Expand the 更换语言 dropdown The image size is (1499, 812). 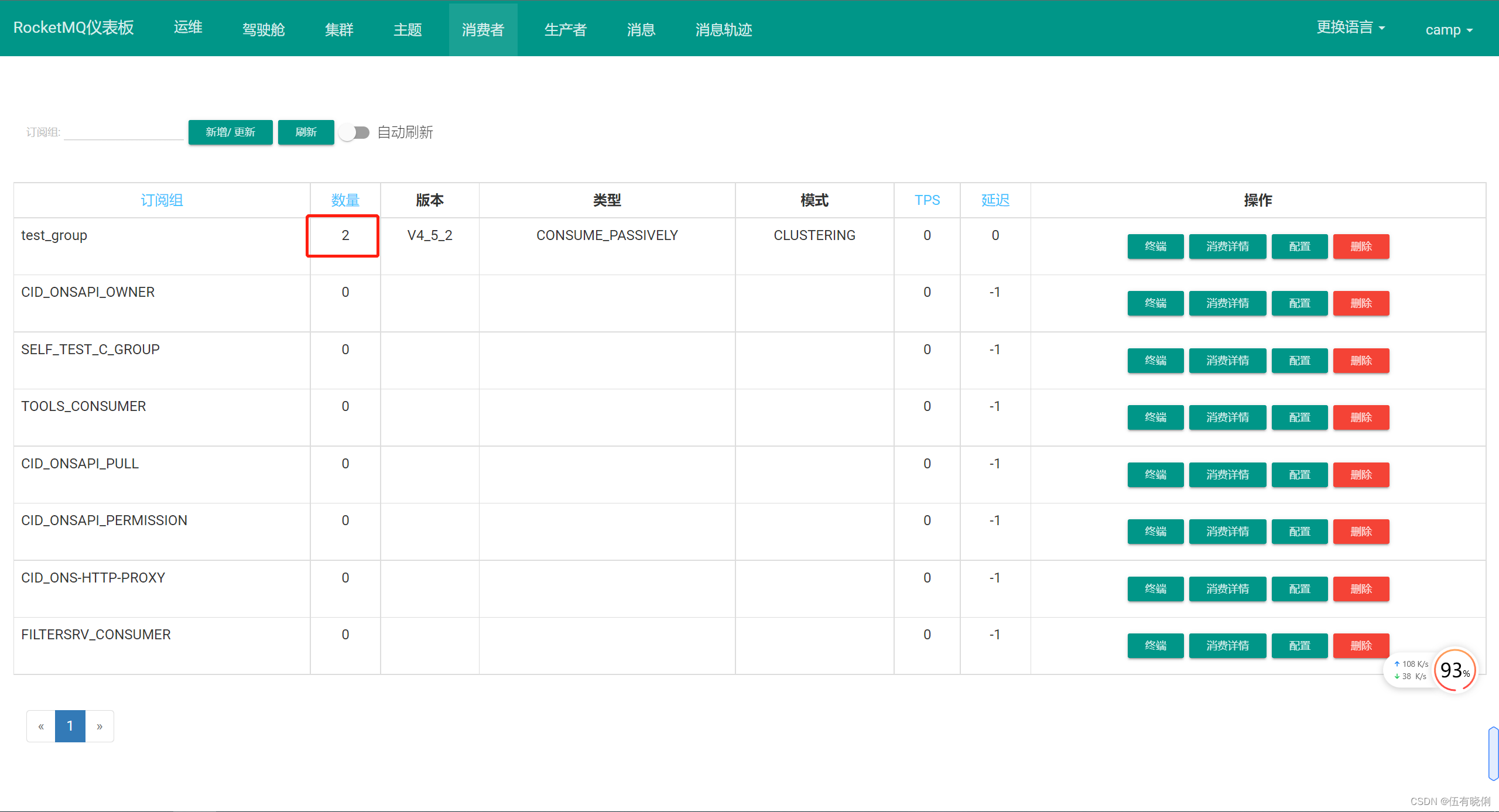[1351, 28]
